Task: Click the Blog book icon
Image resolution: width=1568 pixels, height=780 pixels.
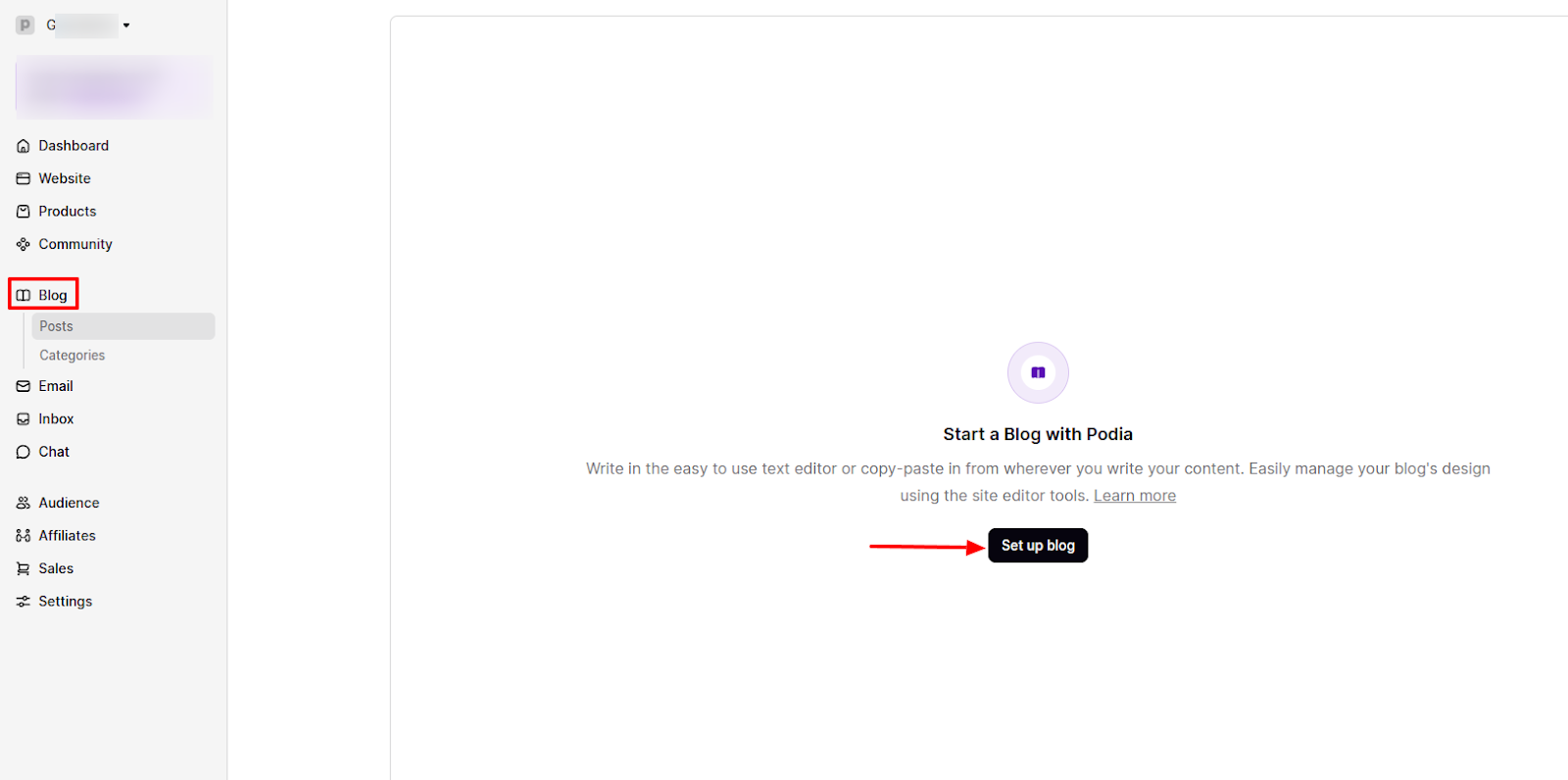Action: click(x=24, y=295)
